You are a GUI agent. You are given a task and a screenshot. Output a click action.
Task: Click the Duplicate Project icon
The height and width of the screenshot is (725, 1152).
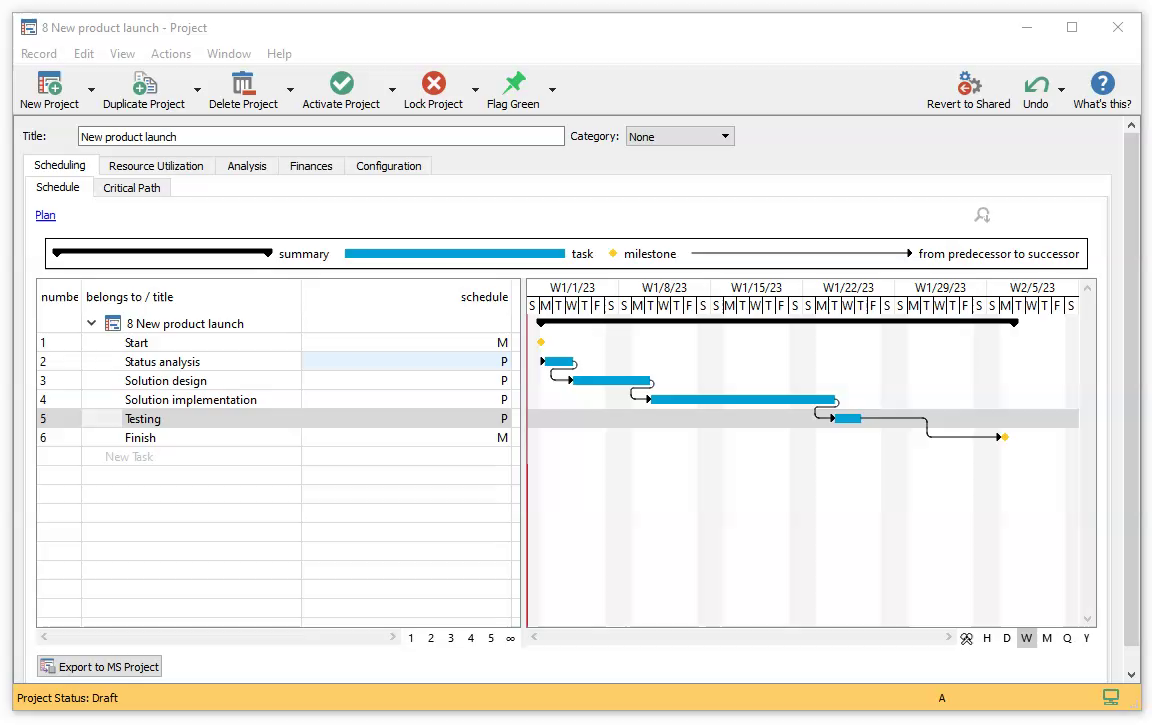(144, 83)
